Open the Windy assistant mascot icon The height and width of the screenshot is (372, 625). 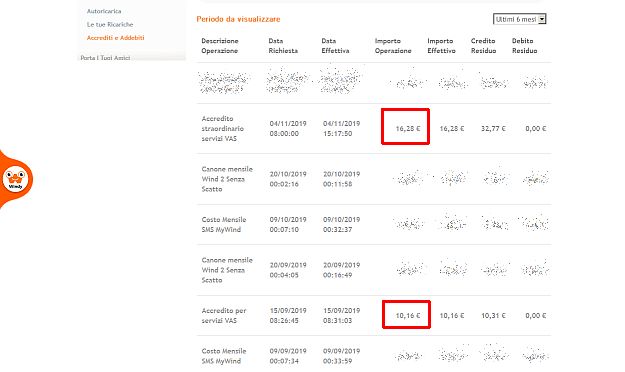tap(15, 179)
